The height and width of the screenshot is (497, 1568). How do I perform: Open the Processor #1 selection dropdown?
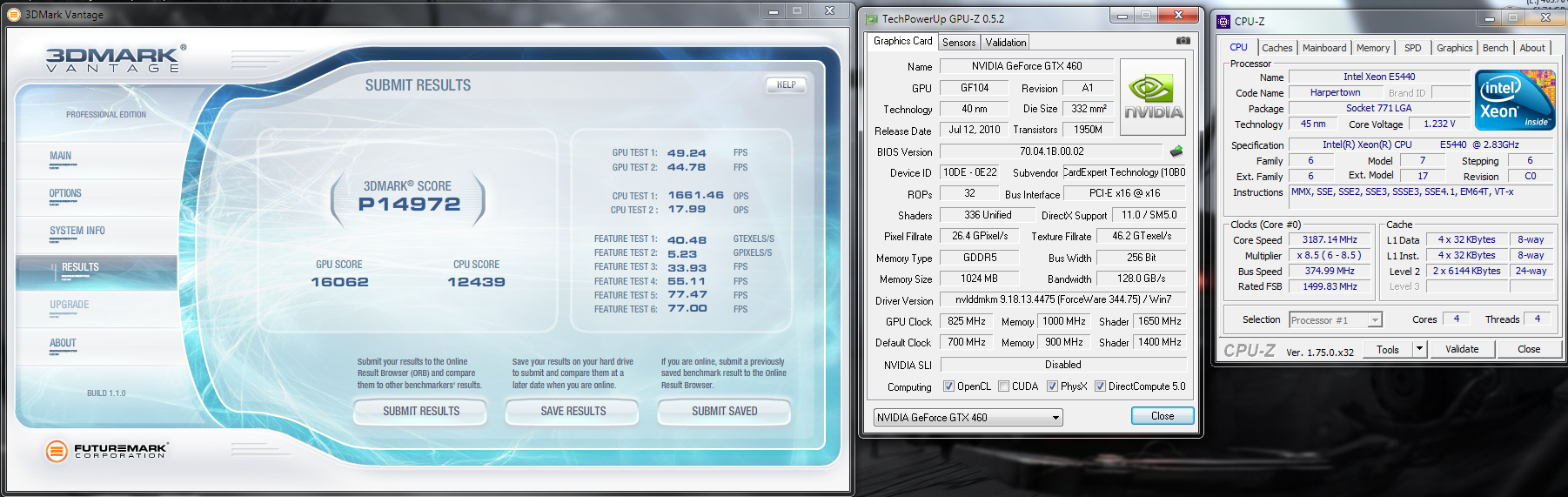(1335, 320)
